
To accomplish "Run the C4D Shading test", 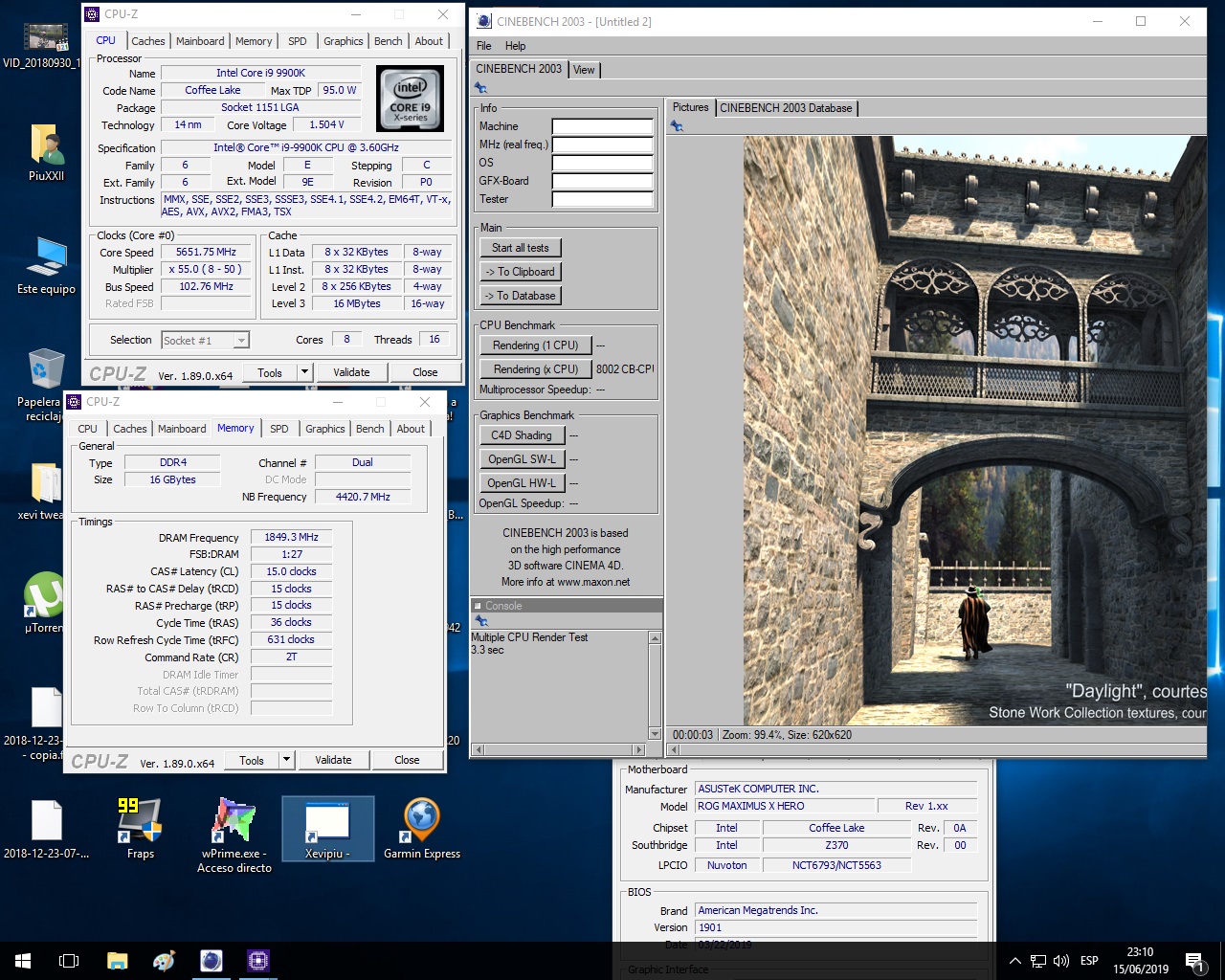I will click(522, 435).
